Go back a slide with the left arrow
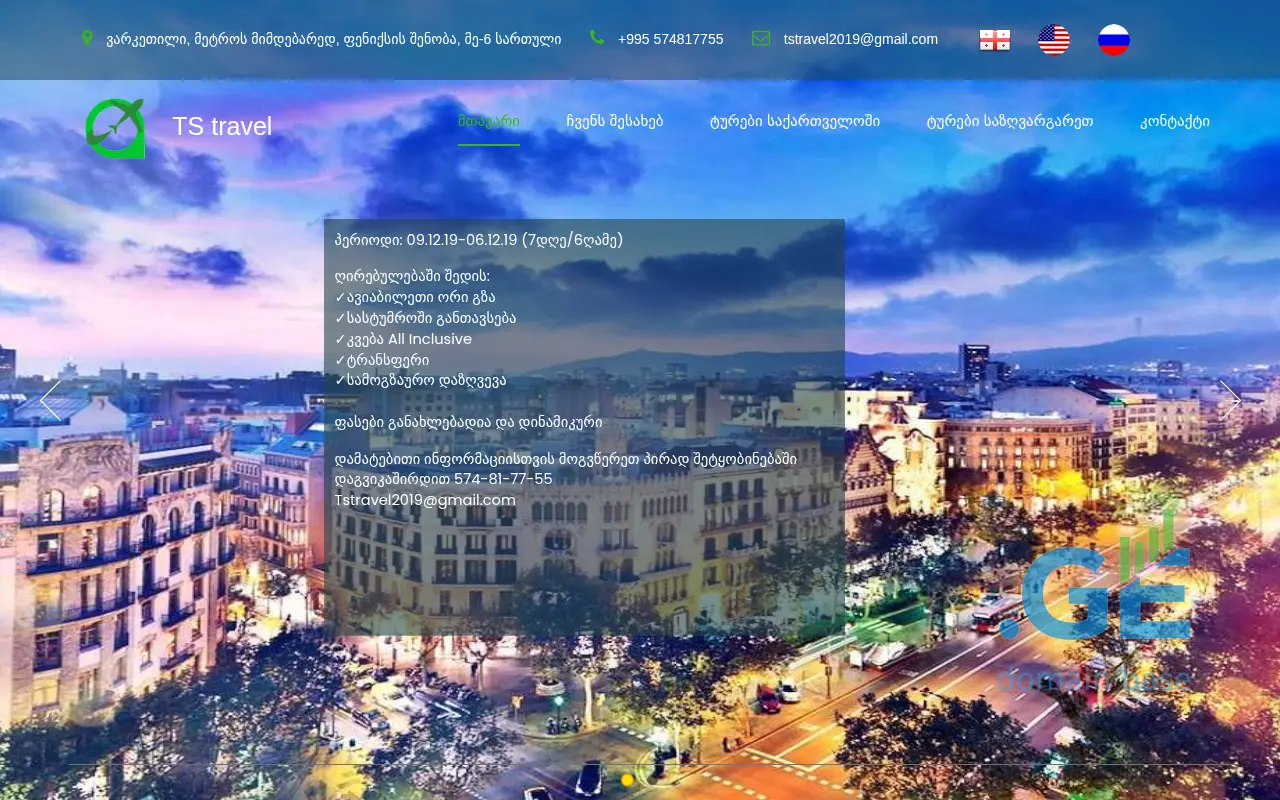The width and height of the screenshot is (1280, 800). tap(50, 400)
